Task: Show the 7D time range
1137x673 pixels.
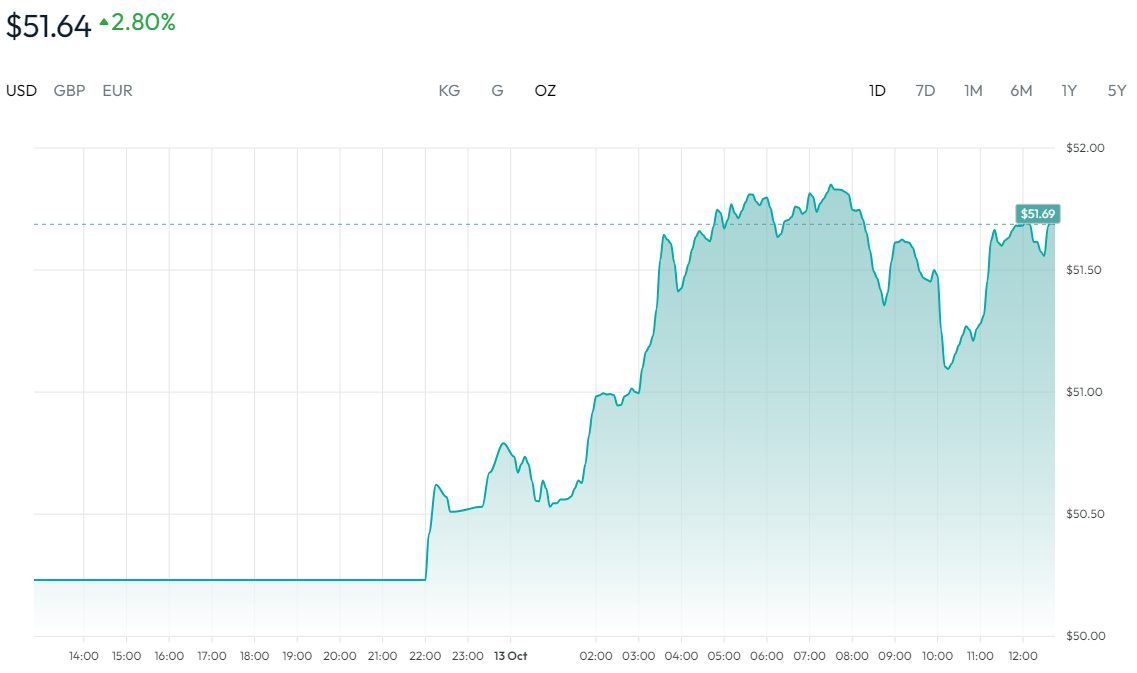Action: coord(925,91)
